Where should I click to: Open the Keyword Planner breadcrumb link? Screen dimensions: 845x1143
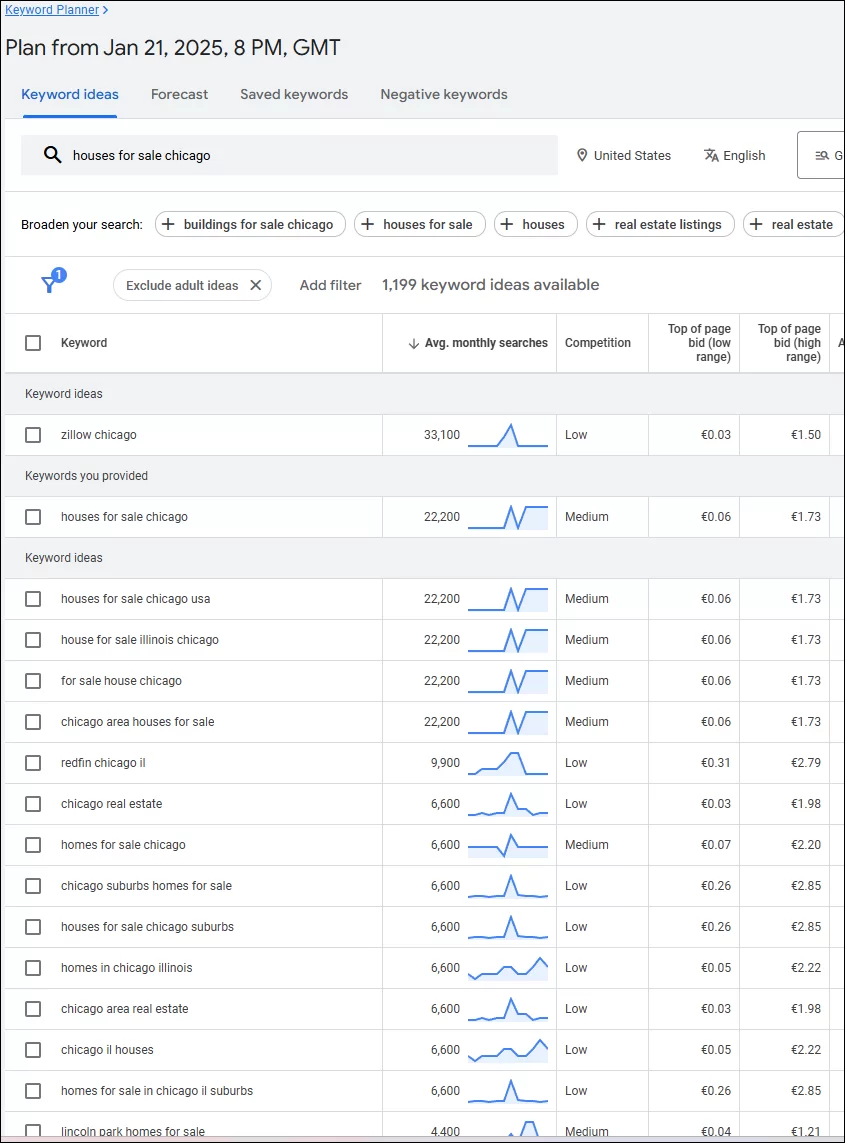52,10
